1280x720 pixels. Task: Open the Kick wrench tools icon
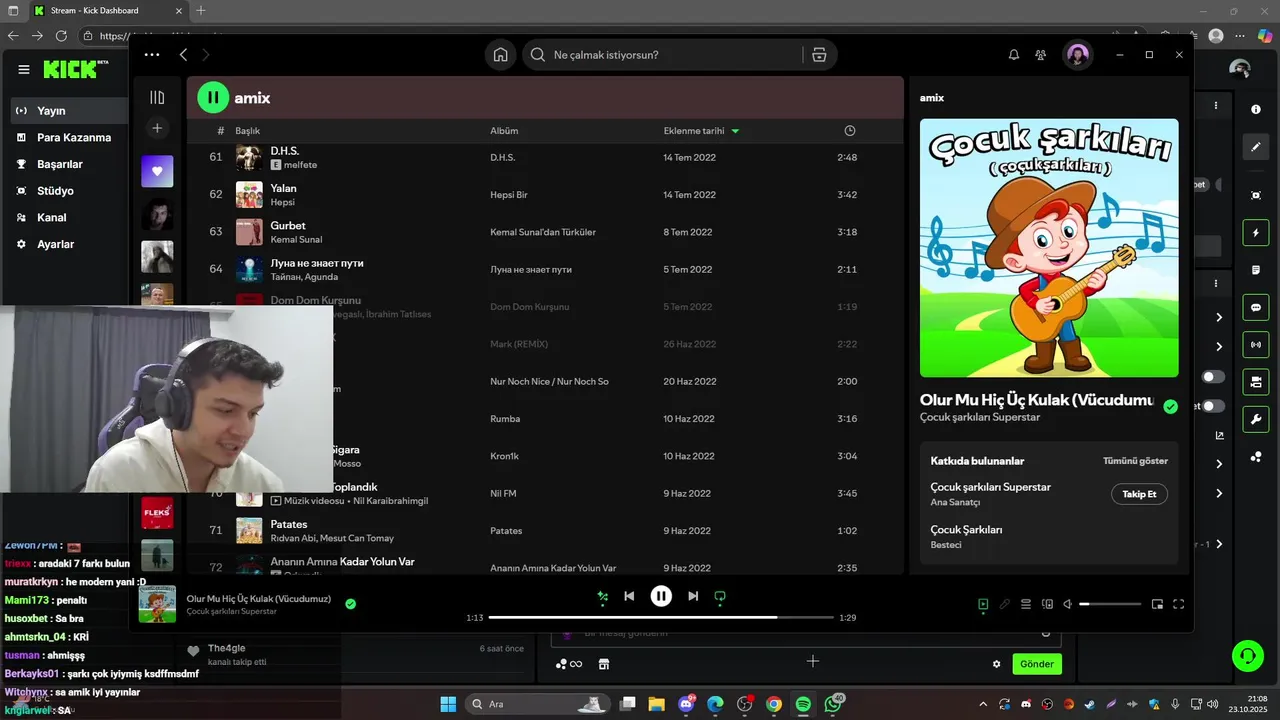(1256, 419)
